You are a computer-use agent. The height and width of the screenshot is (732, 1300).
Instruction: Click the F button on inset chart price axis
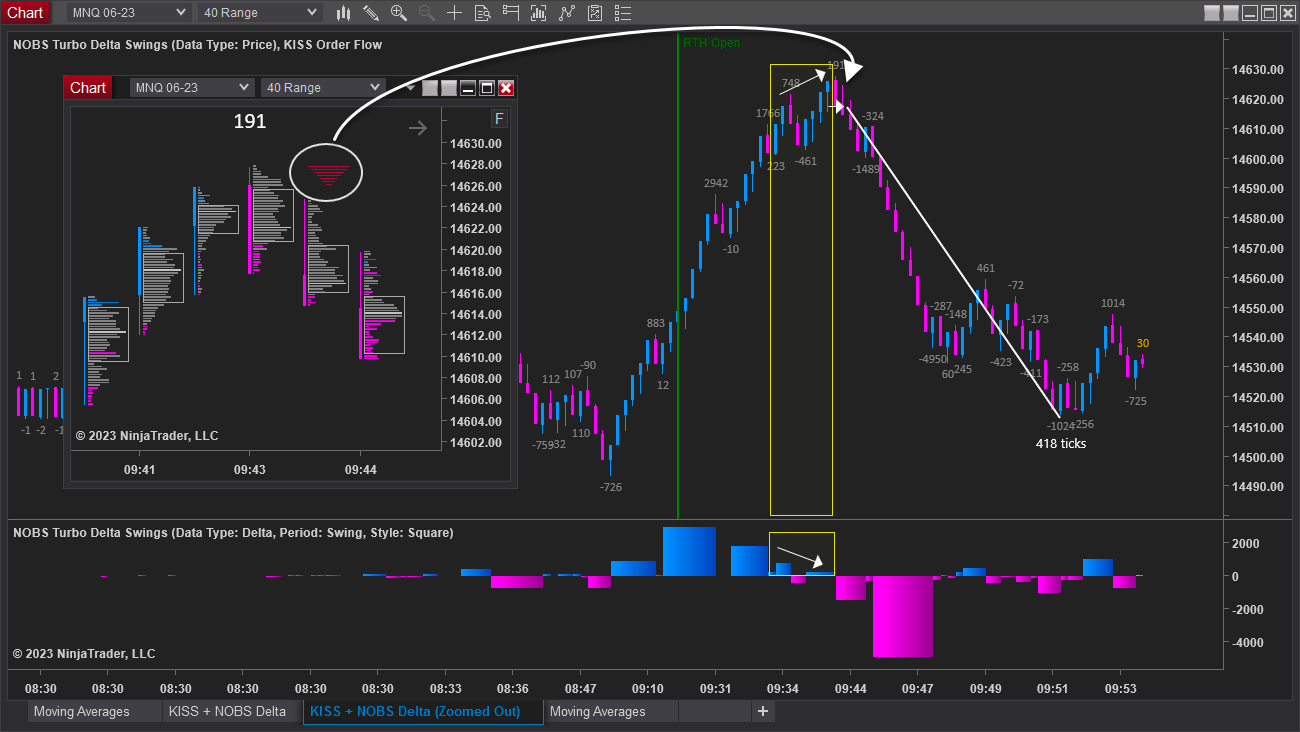pyautogui.click(x=500, y=119)
